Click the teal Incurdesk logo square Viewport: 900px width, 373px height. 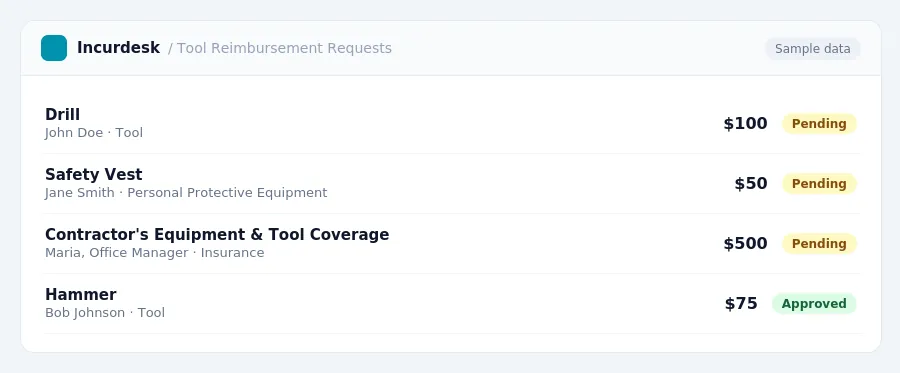54,48
